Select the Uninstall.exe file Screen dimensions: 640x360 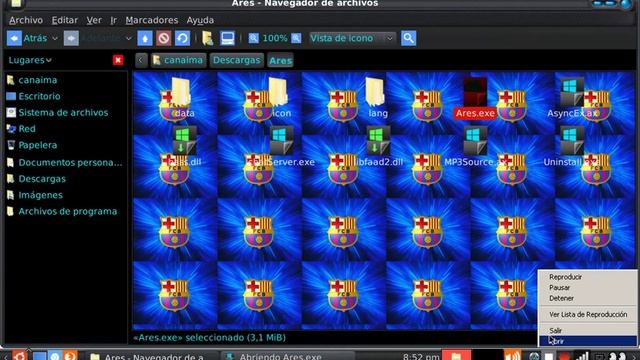click(x=571, y=146)
